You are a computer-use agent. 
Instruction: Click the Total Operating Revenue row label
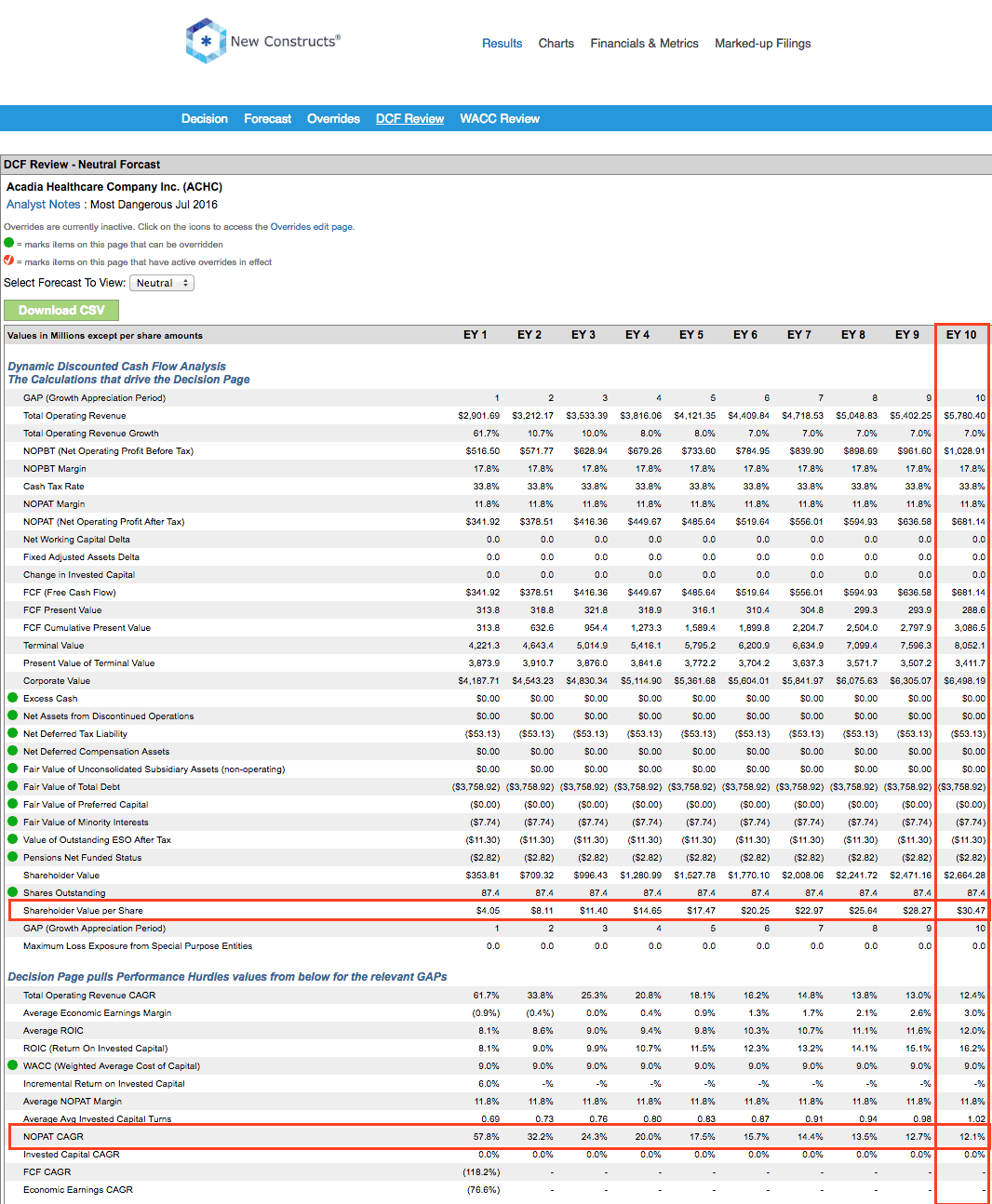(74, 415)
